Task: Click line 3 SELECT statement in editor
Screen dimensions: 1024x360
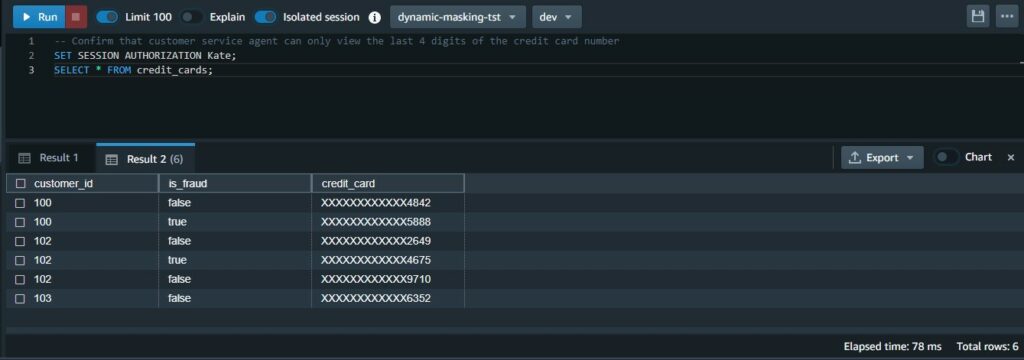Action: pyautogui.click(x=133, y=70)
